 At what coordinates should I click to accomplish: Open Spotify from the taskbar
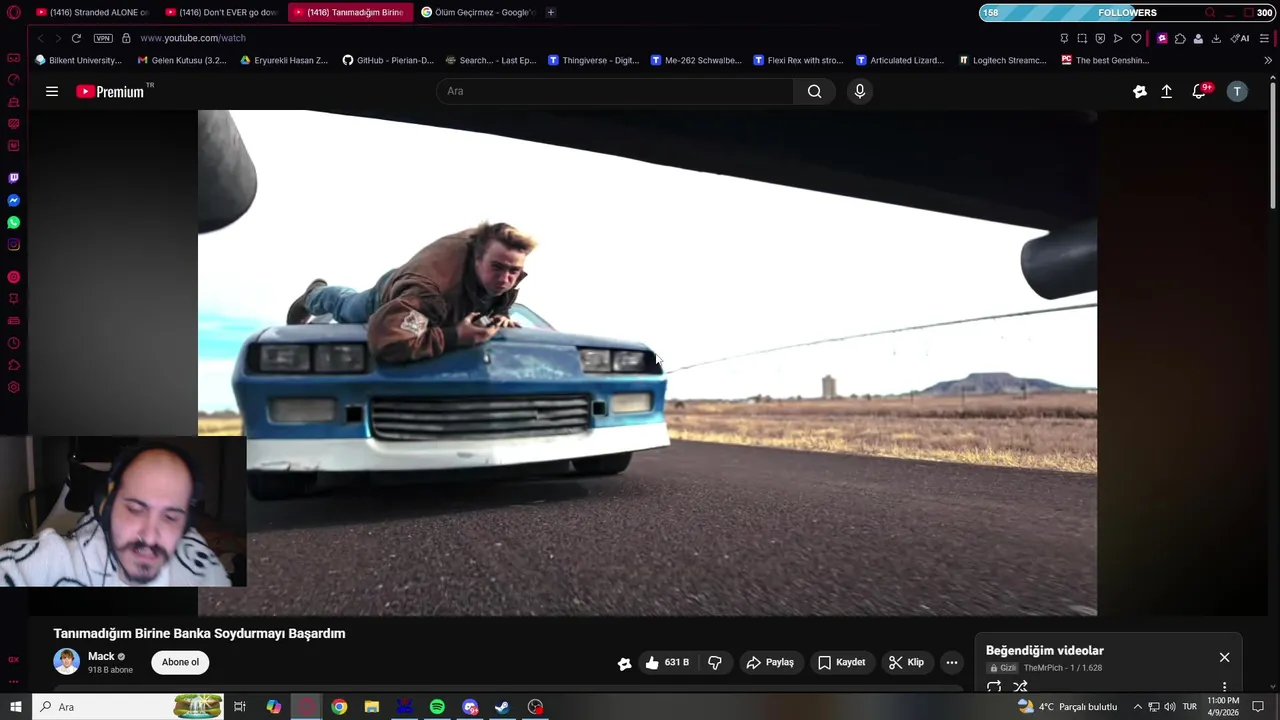click(x=437, y=707)
